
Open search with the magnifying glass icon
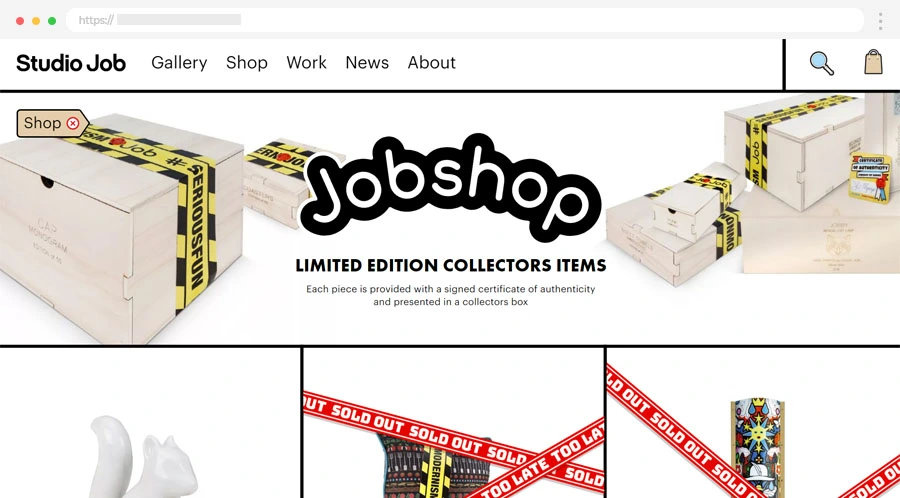pyautogui.click(x=821, y=63)
